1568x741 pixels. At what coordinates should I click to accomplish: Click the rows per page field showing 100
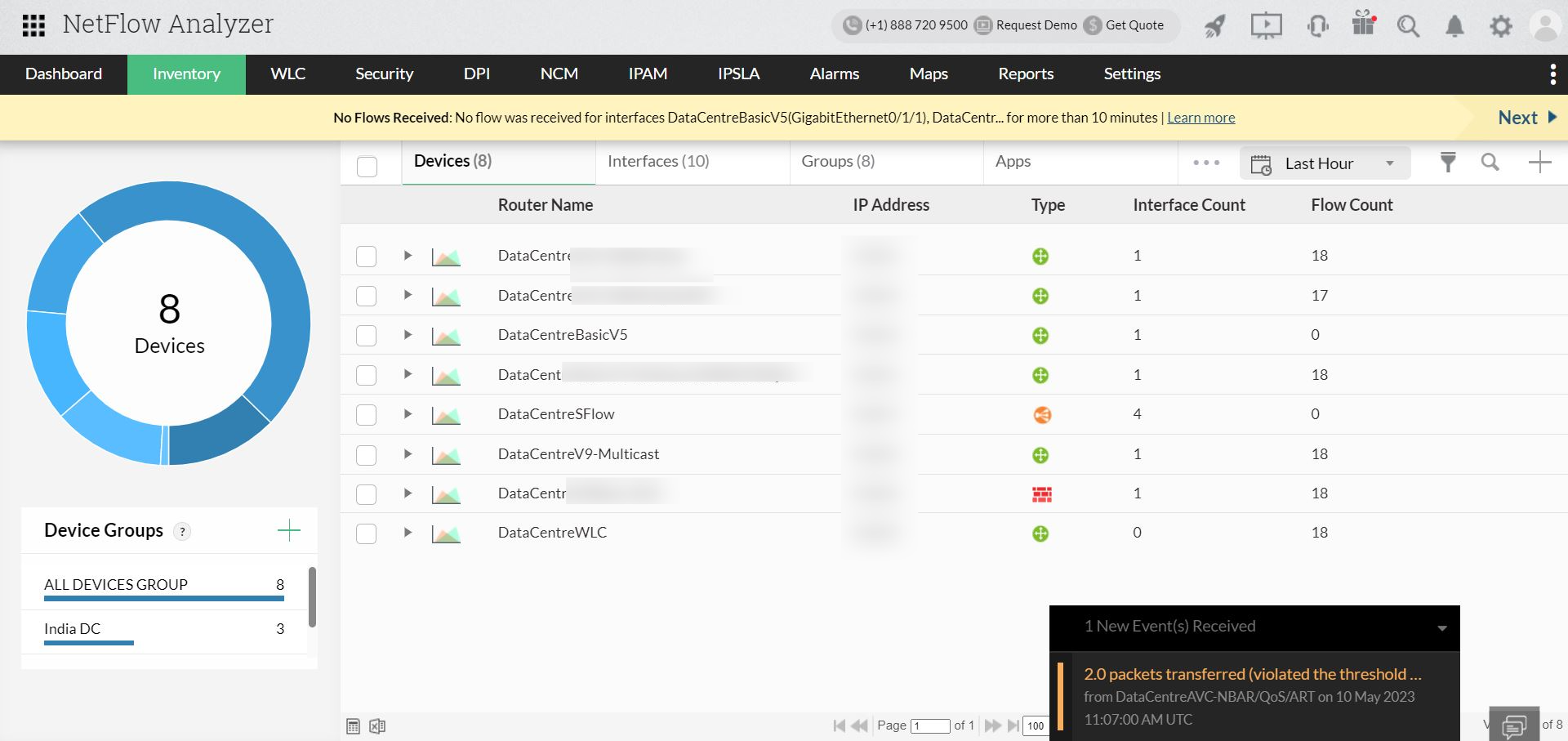[x=1036, y=725]
